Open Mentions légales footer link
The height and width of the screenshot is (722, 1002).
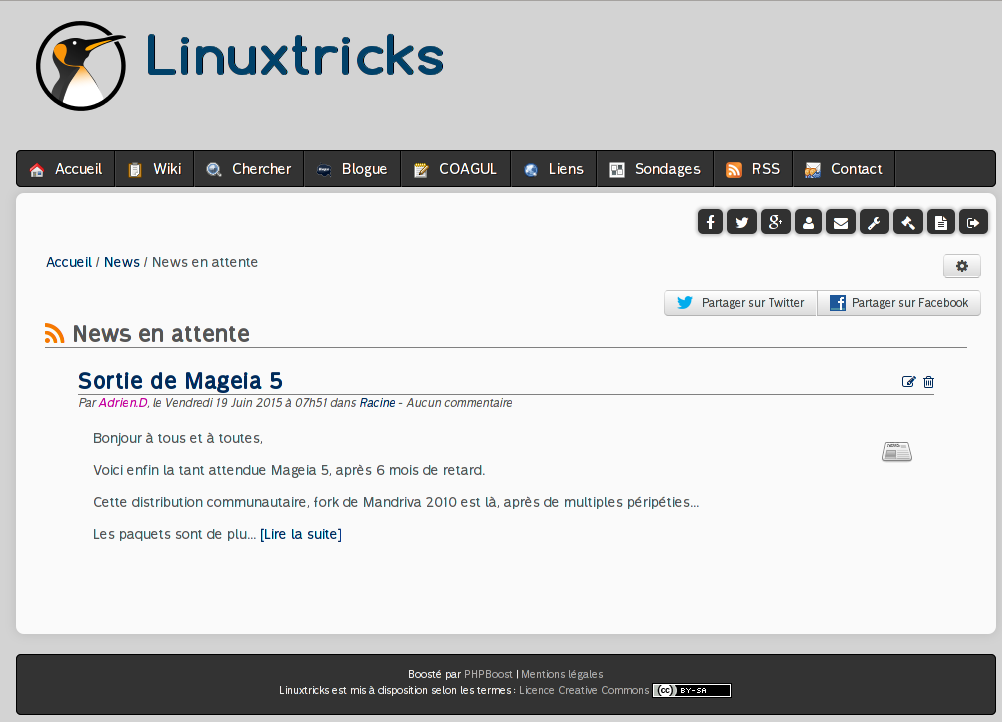click(562, 674)
